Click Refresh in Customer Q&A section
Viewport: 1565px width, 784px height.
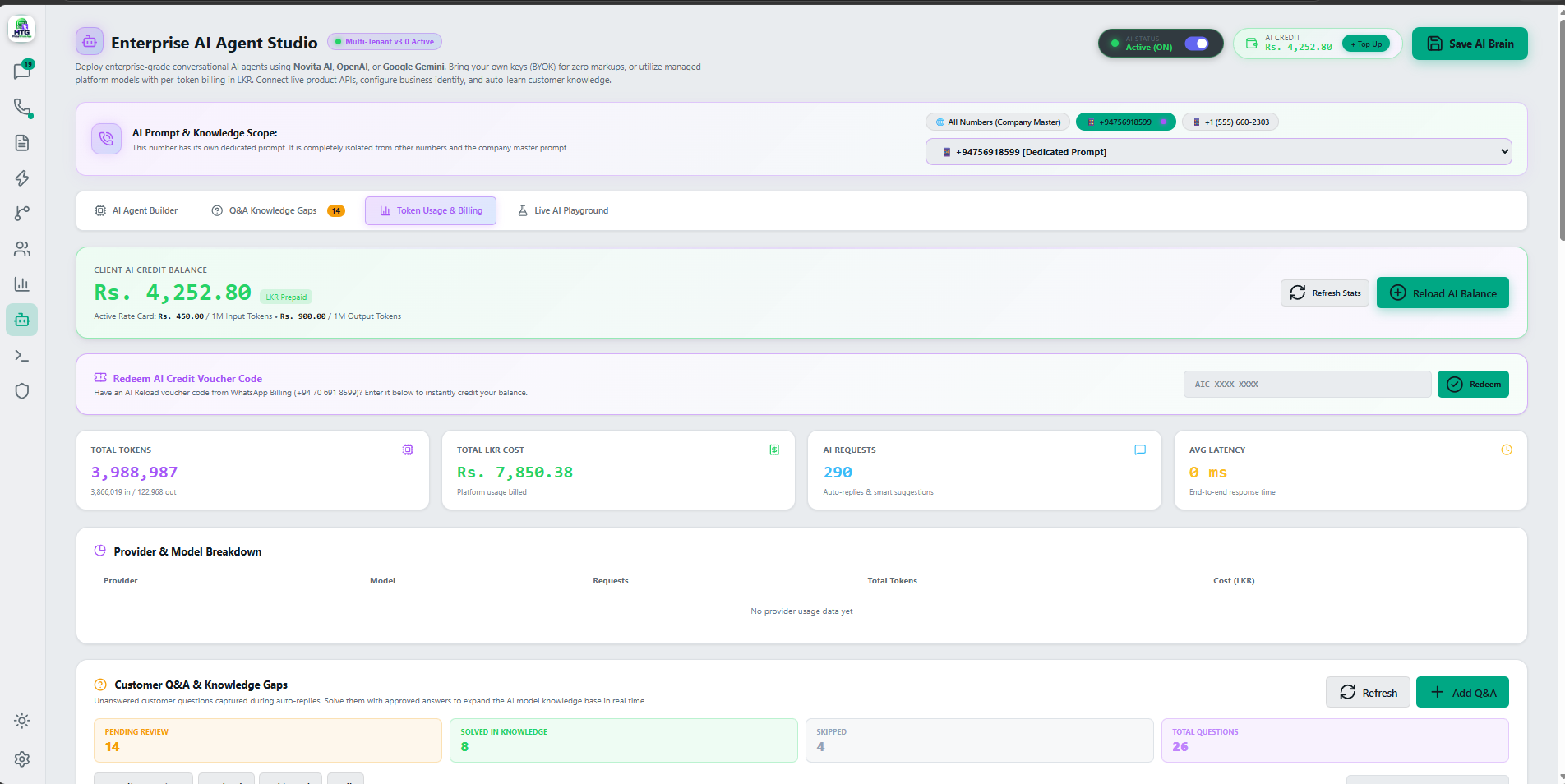coord(1368,693)
